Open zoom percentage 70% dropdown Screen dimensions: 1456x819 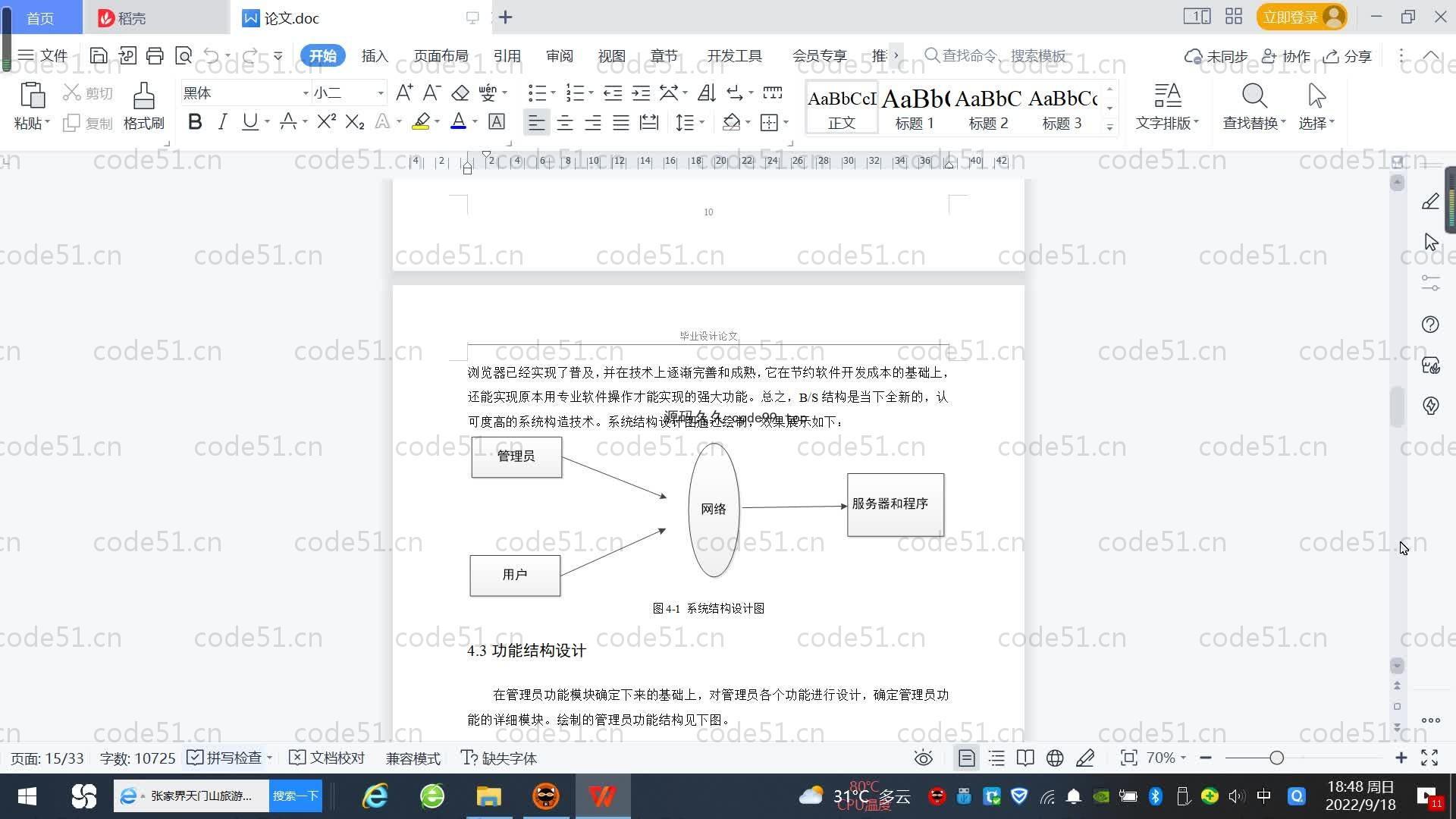(x=1166, y=758)
